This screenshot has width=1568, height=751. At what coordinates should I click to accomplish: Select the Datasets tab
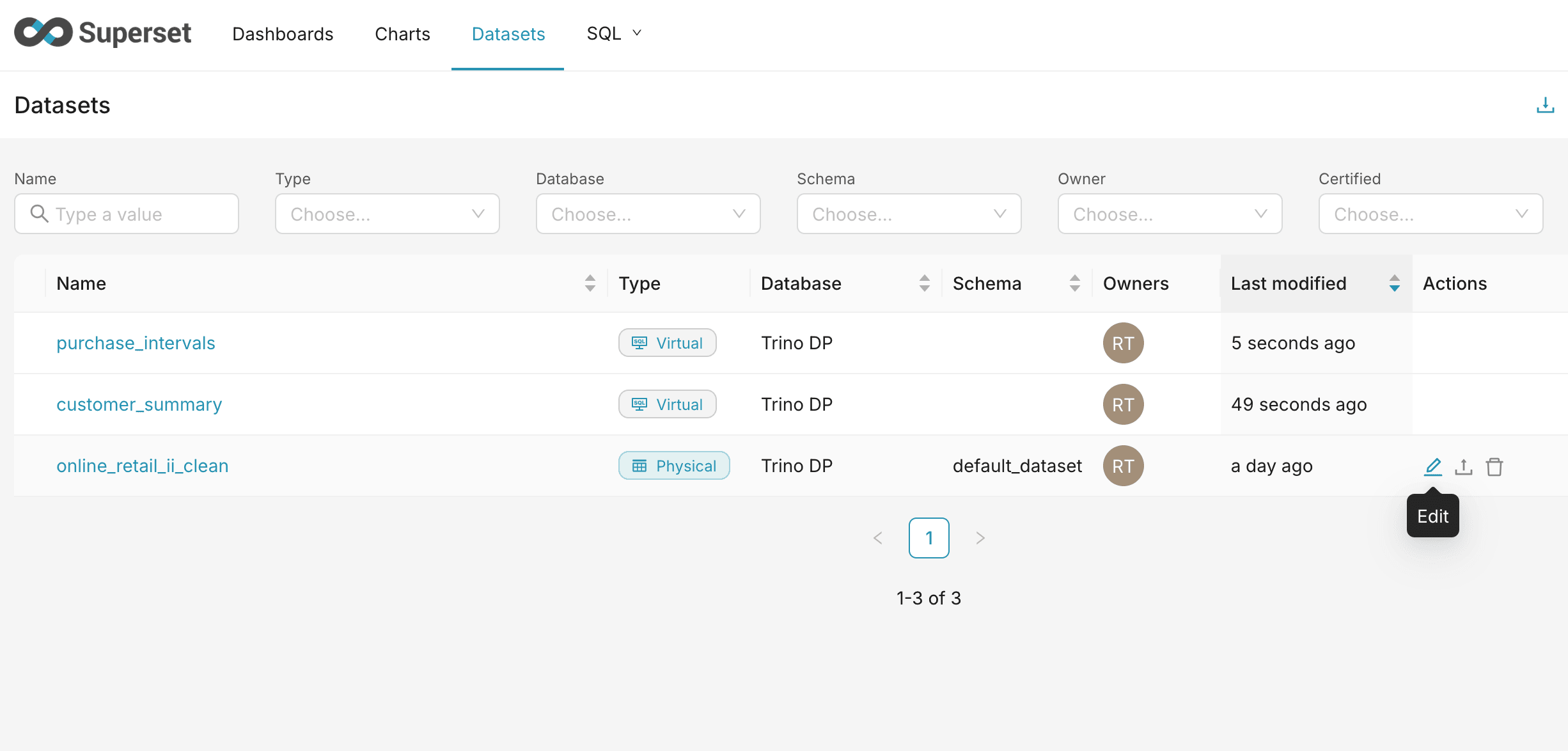pyautogui.click(x=508, y=34)
